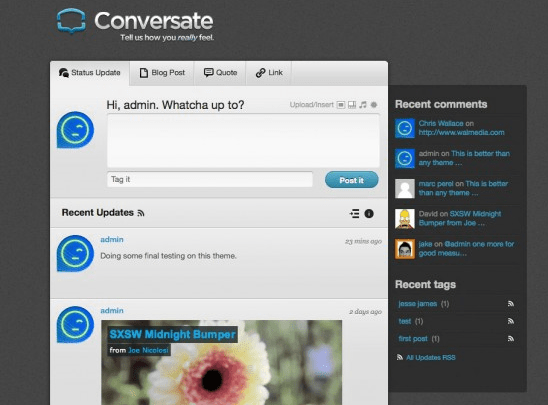
Task: Select the Link tab
Action: pos(269,73)
